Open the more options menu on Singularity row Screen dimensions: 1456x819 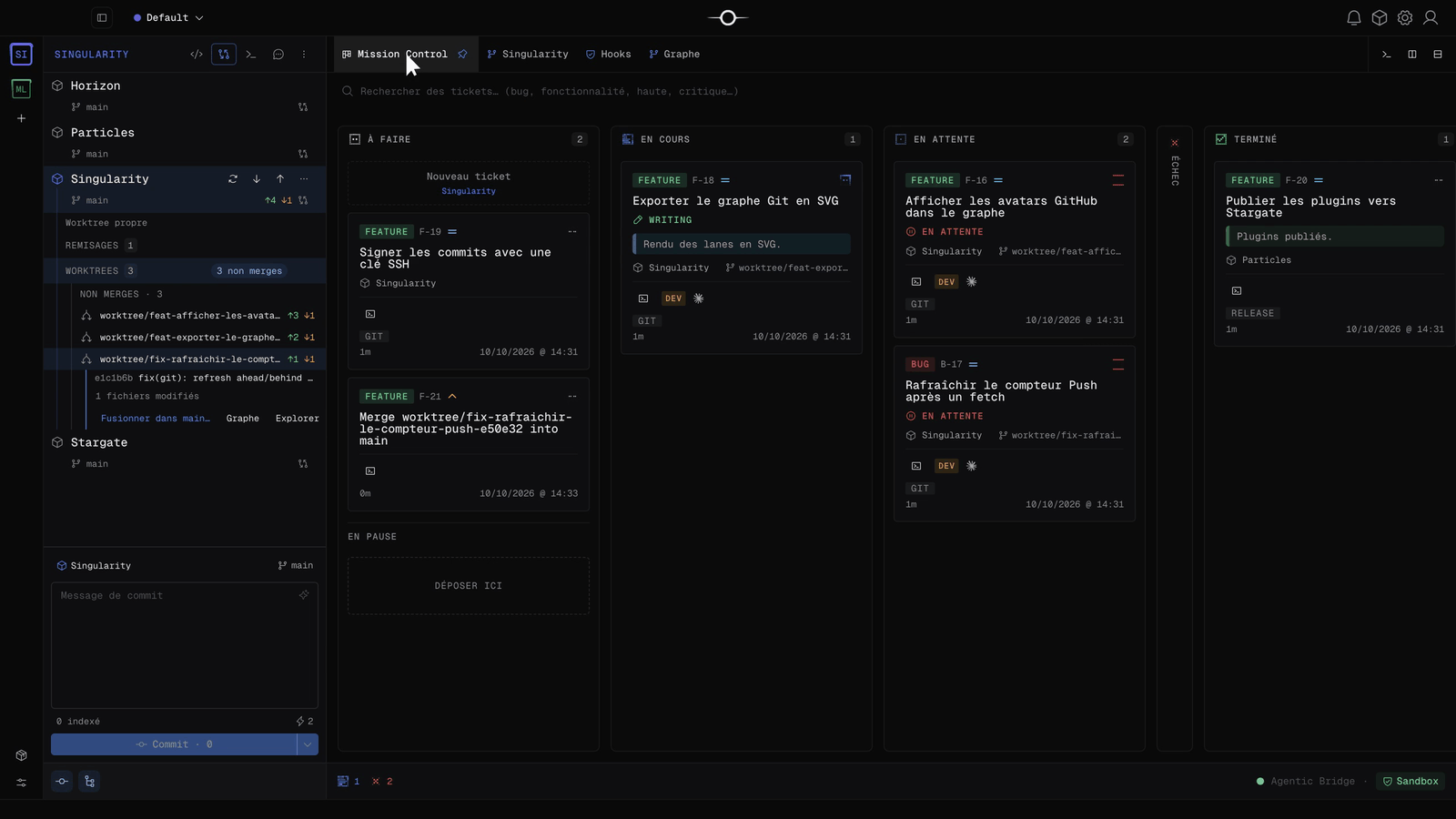coord(304,179)
